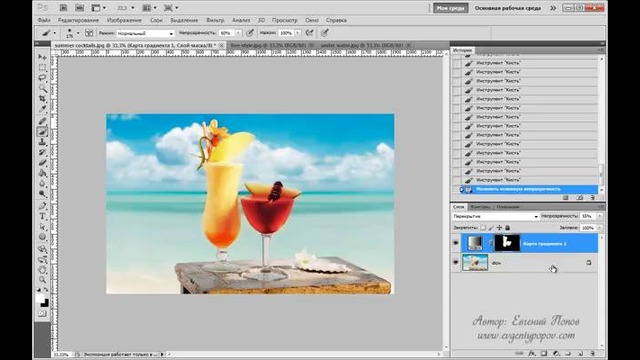Switch to the Операции panel tab

pos(508,207)
